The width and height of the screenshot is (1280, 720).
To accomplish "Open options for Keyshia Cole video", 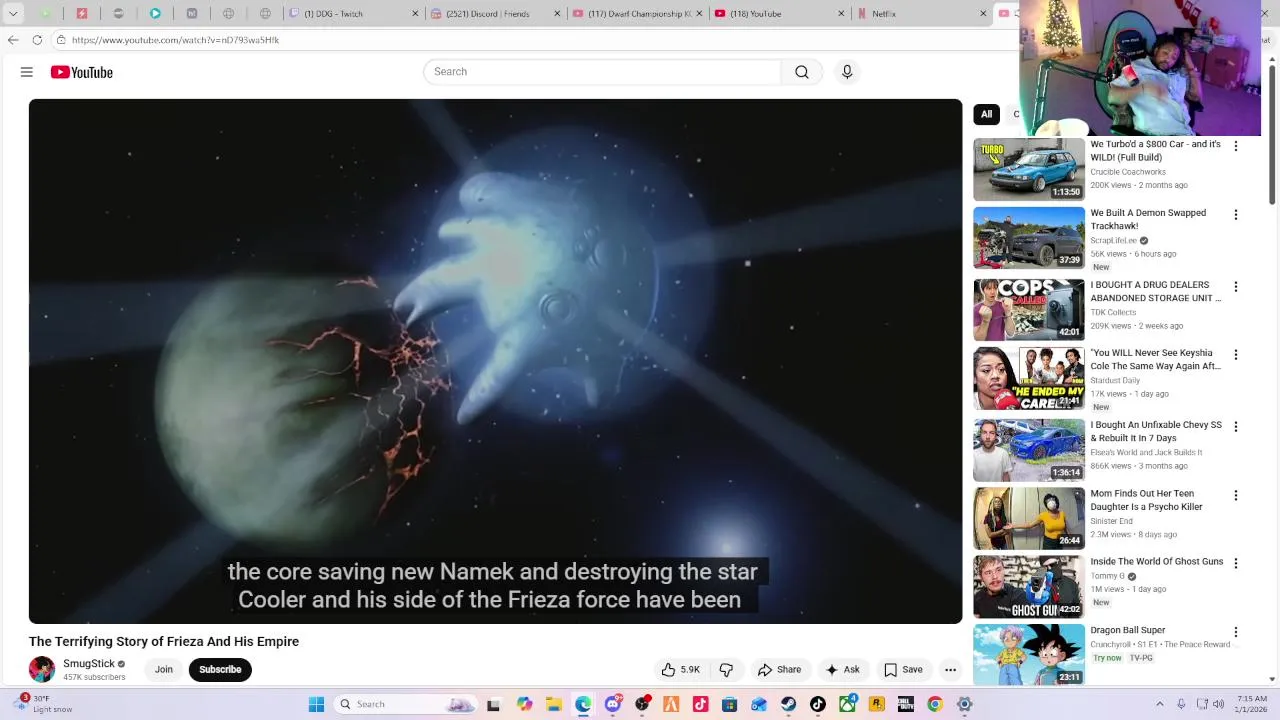I will [1236, 355].
